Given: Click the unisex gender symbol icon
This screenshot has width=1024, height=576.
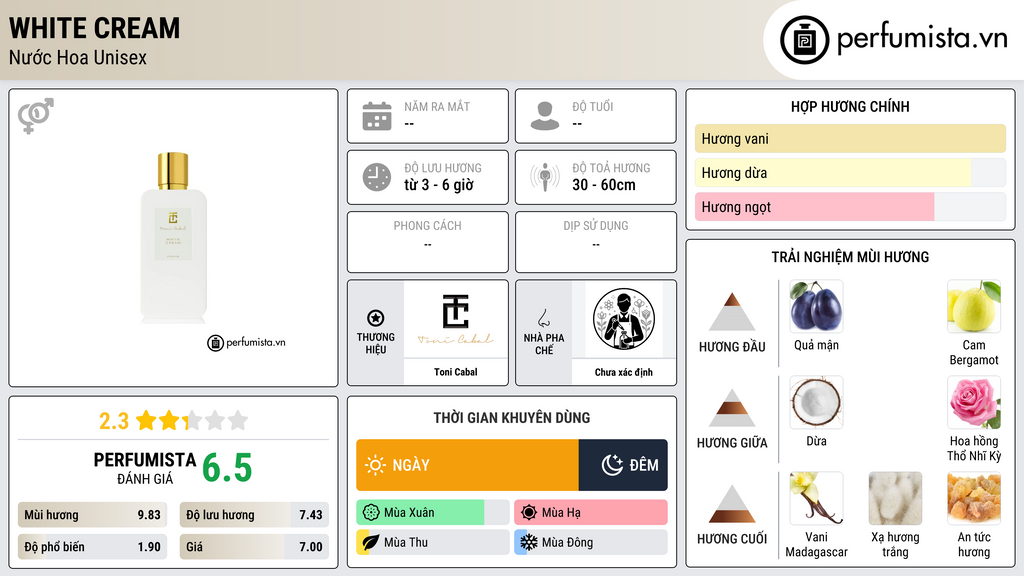Looking at the screenshot, I should 36,116.
